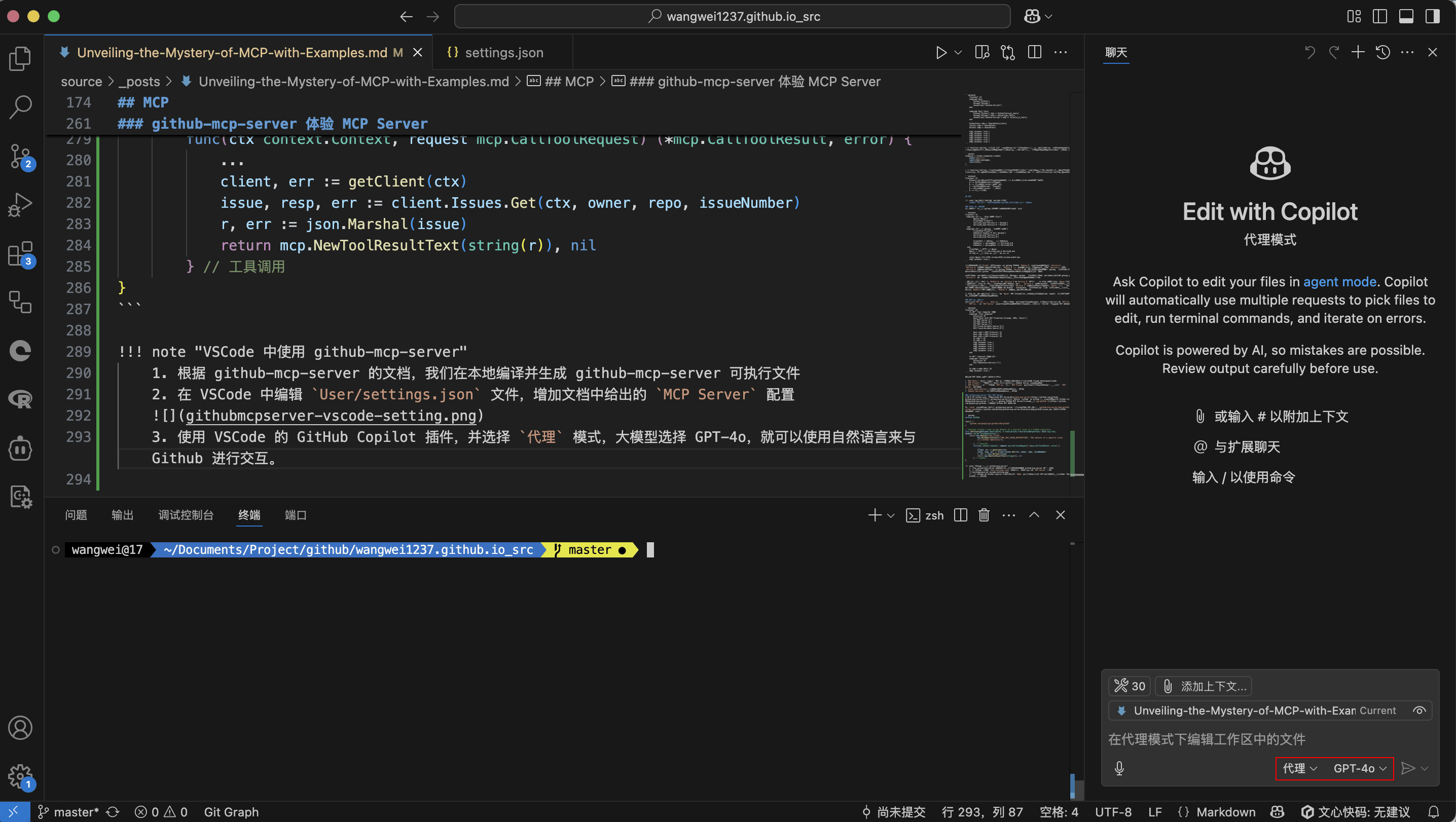Select the 端口 panel tab

click(x=296, y=515)
